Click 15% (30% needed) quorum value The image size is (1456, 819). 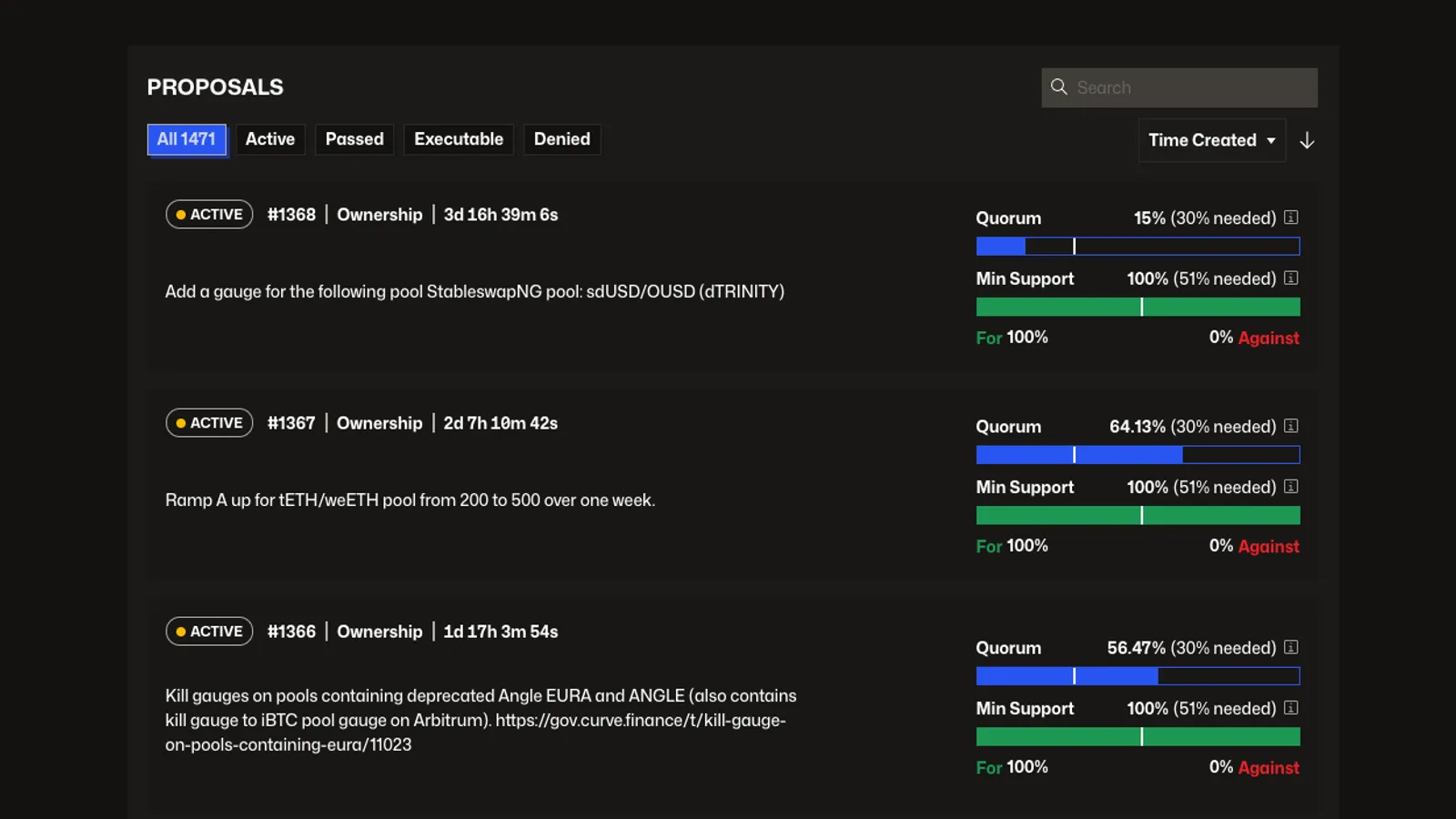1205,218
